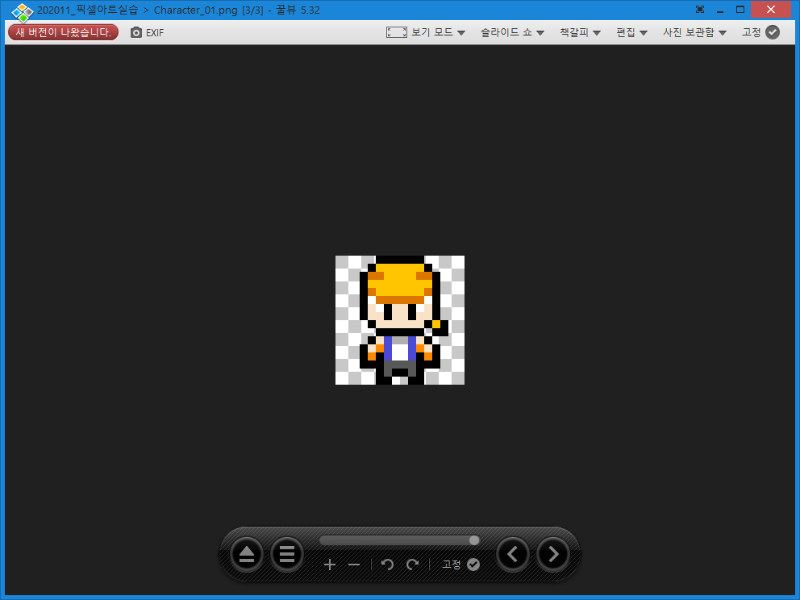Click the zoom slider handle
Screen dimensions: 800x600
click(x=474, y=540)
